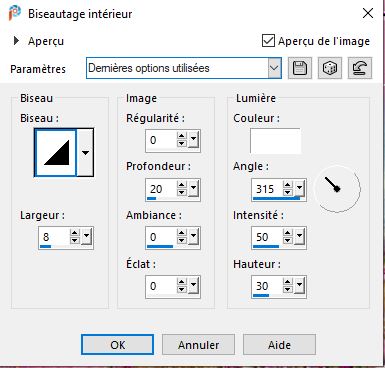Click the Annuler button
Screen dimensions: 385x368
(198, 345)
